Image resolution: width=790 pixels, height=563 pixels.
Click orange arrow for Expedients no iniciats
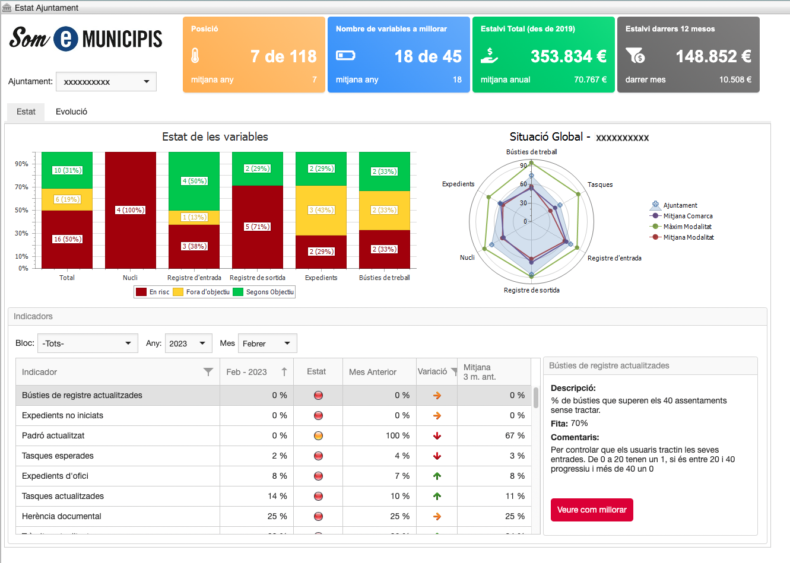click(x=437, y=416)
